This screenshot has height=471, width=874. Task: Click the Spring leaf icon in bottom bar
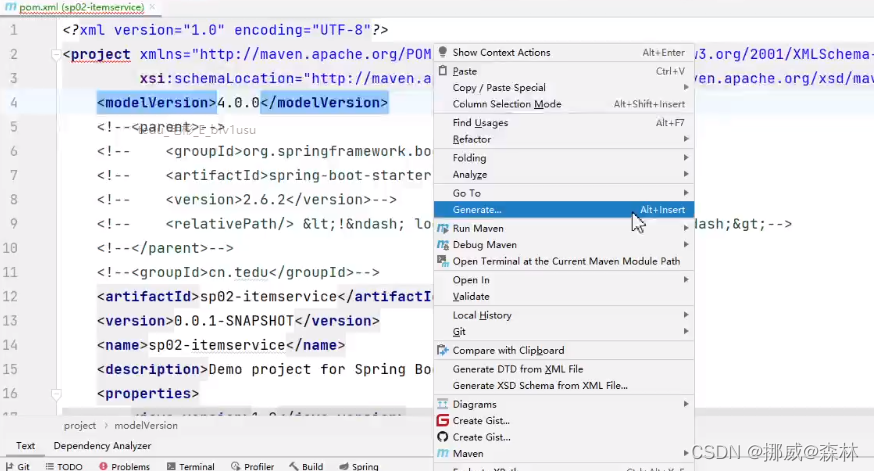pos(344,466)
